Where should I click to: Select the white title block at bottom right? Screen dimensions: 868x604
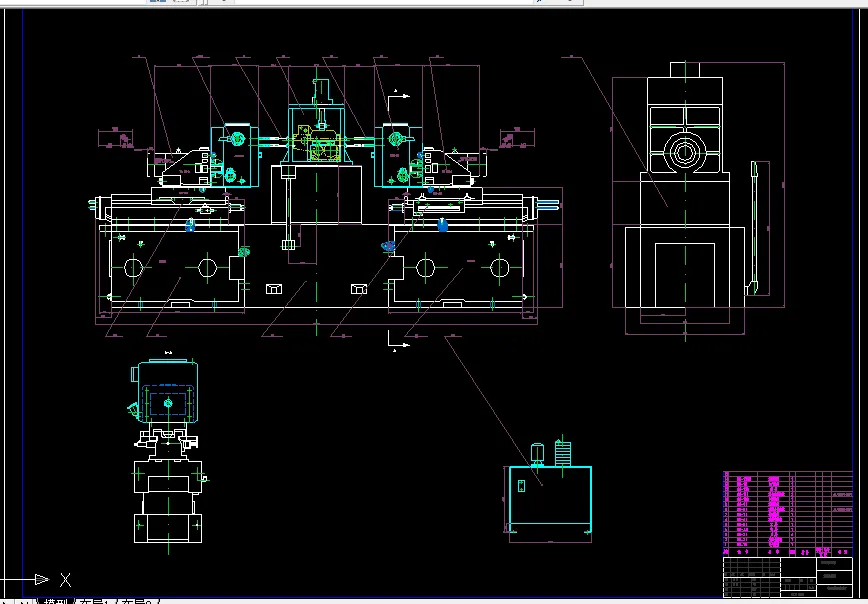coord(788,577)
